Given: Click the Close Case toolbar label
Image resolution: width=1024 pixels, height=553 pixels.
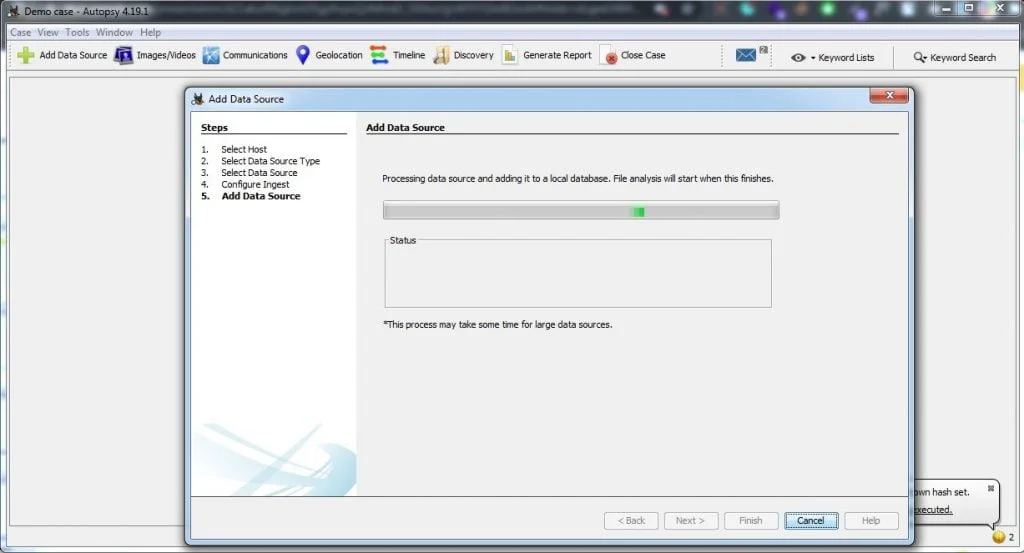Looking at the screenshot, I should click(x=643, y=55).
